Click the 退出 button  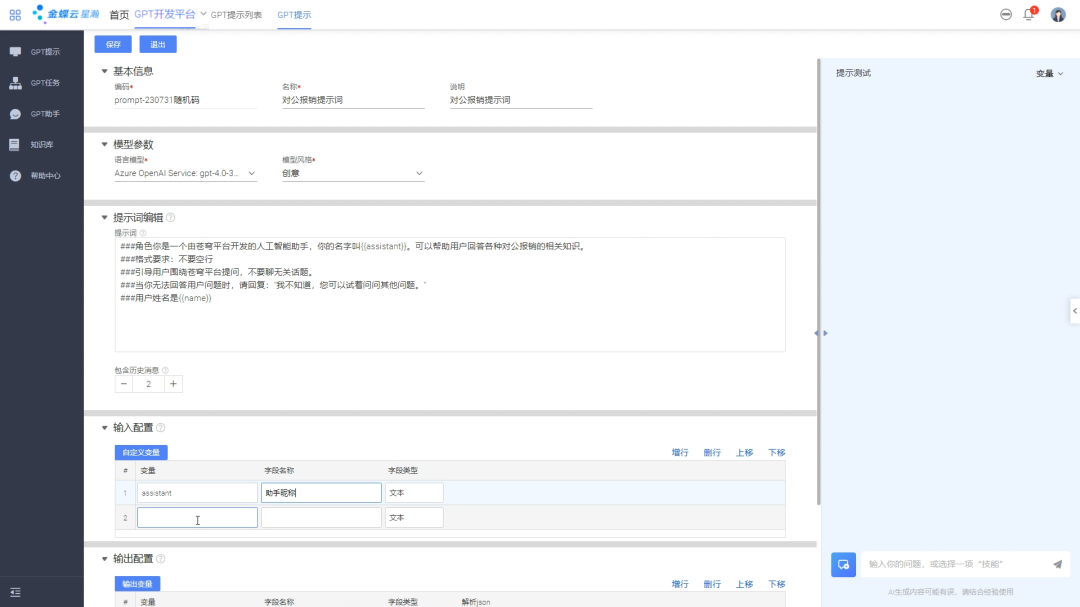pos(158,44)
